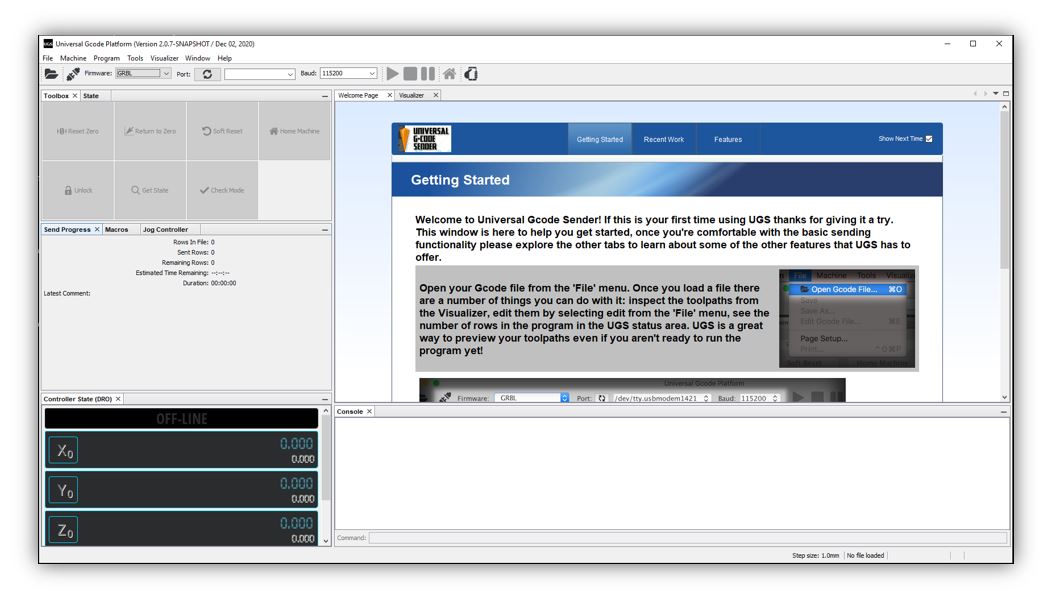Switch to the State tab
The height and width of the screenshot is (591, 1045).
click(91, 96)
